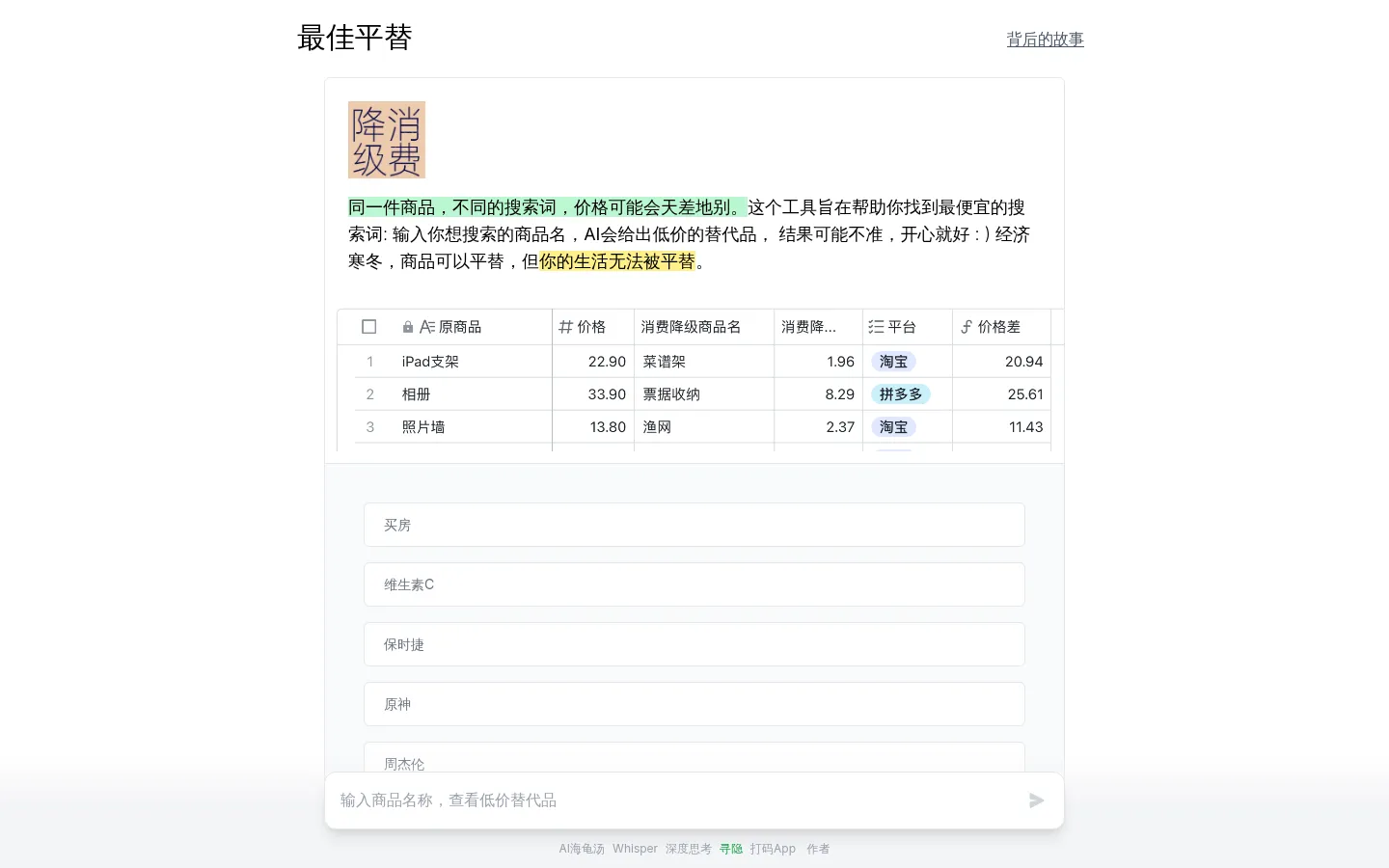Open the Whisper footer link
This screenshot has height=868, width=1389.
pos(635,849)
